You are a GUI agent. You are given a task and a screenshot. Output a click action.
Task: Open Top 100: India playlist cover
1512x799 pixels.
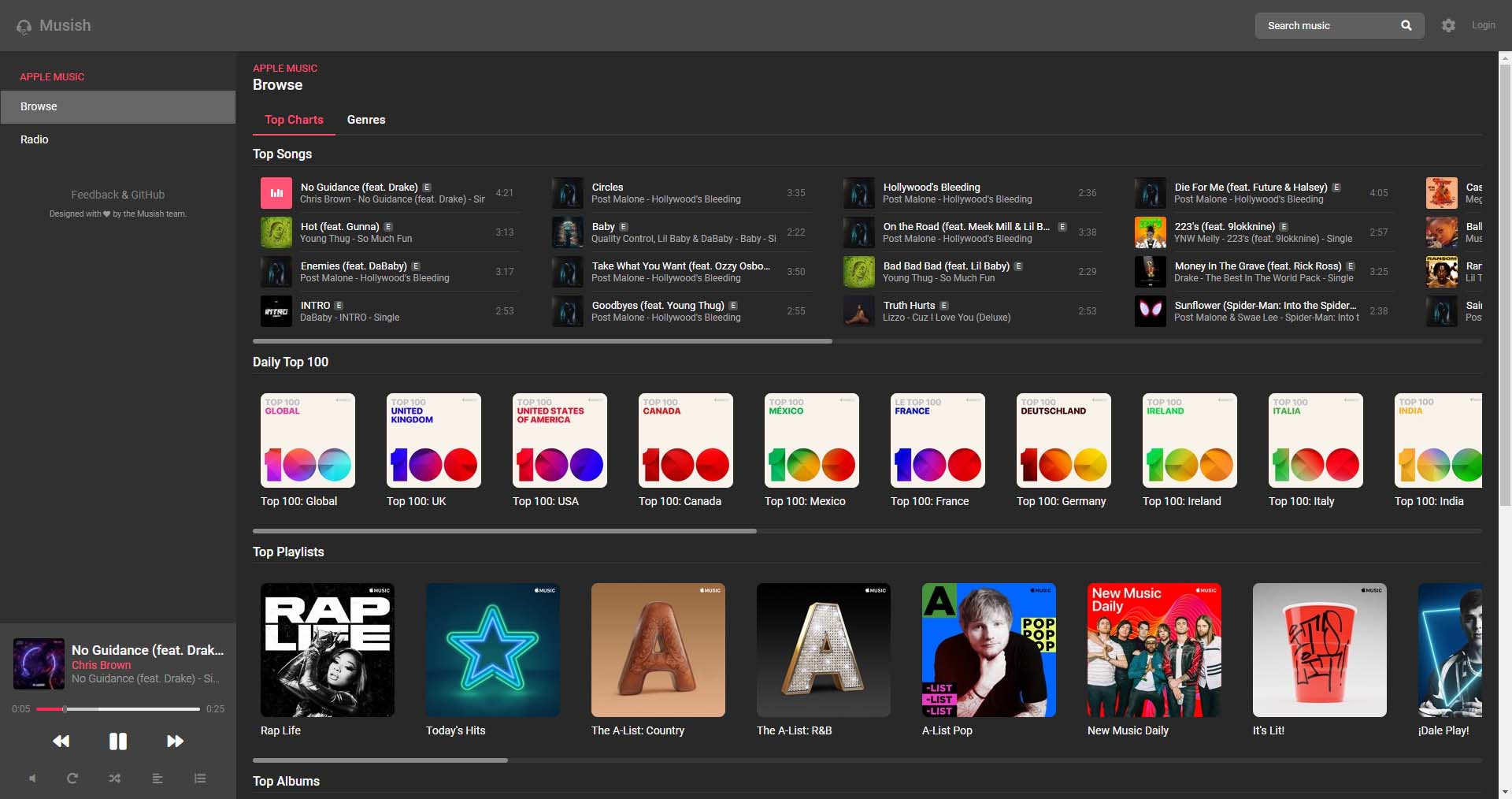tap(1438, 440)
